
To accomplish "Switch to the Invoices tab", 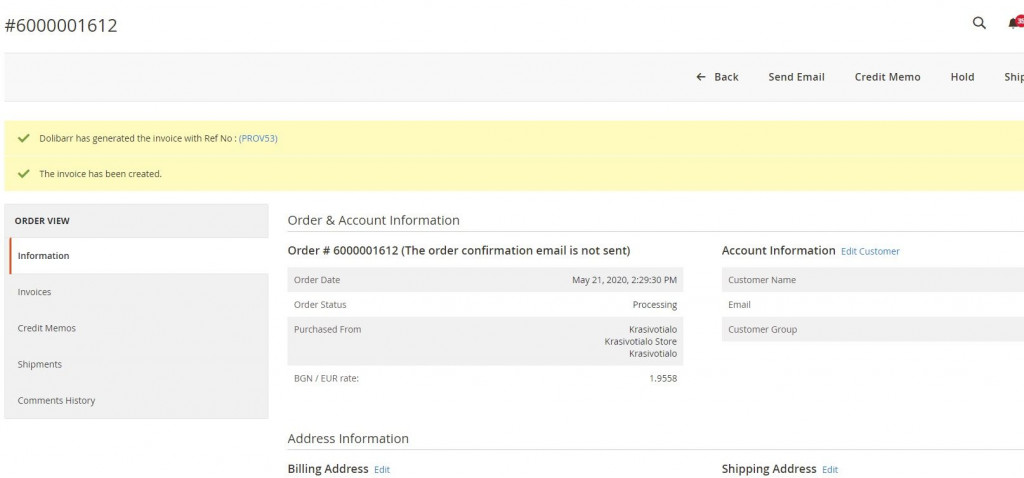I will click(x=34, y=292).
